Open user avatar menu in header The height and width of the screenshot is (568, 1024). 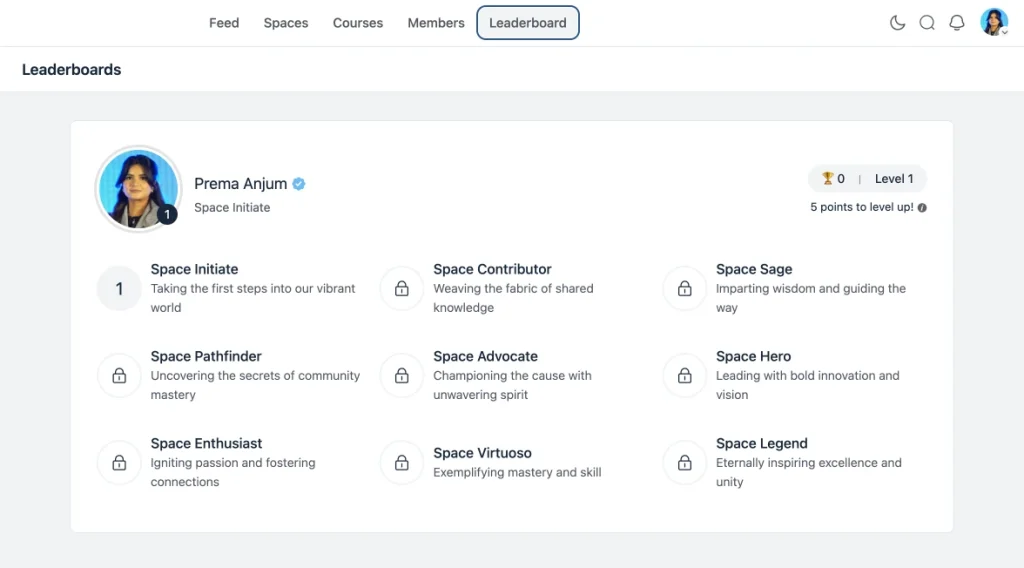pos(994,22)
